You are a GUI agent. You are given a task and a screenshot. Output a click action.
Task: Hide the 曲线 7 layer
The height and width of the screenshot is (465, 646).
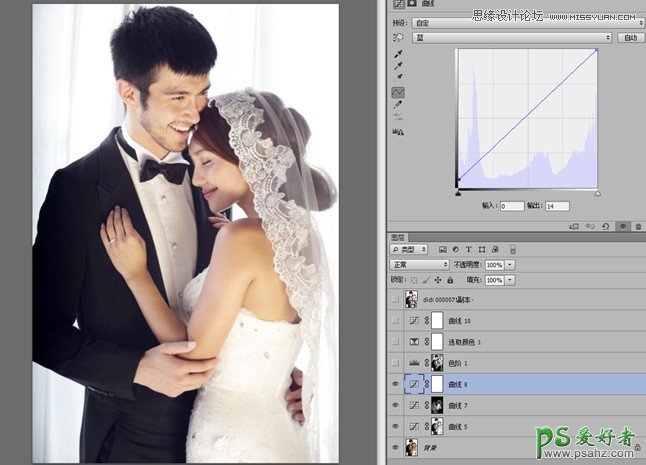pos(396,405)
